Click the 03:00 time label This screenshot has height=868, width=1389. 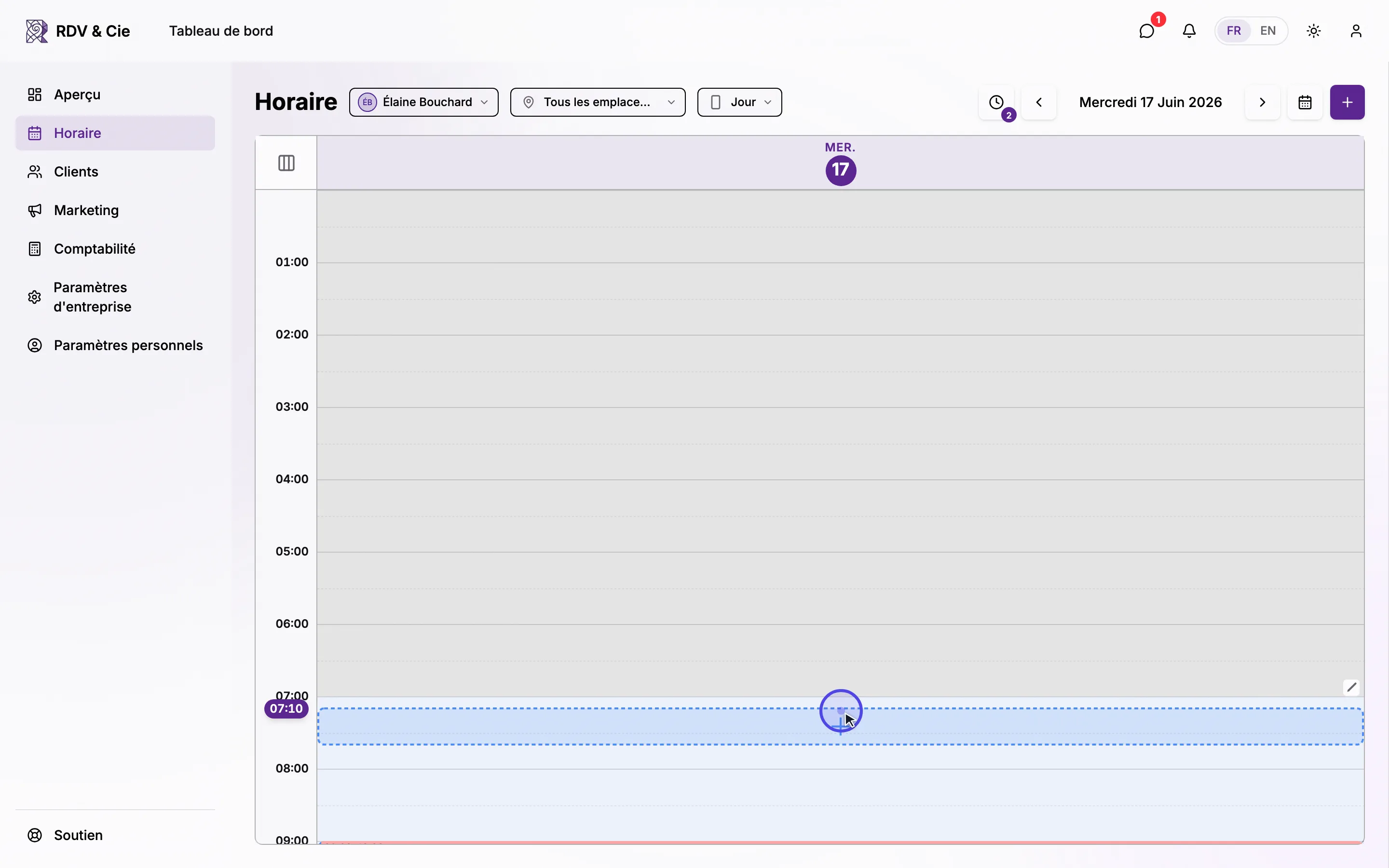[x=292, y=407]
